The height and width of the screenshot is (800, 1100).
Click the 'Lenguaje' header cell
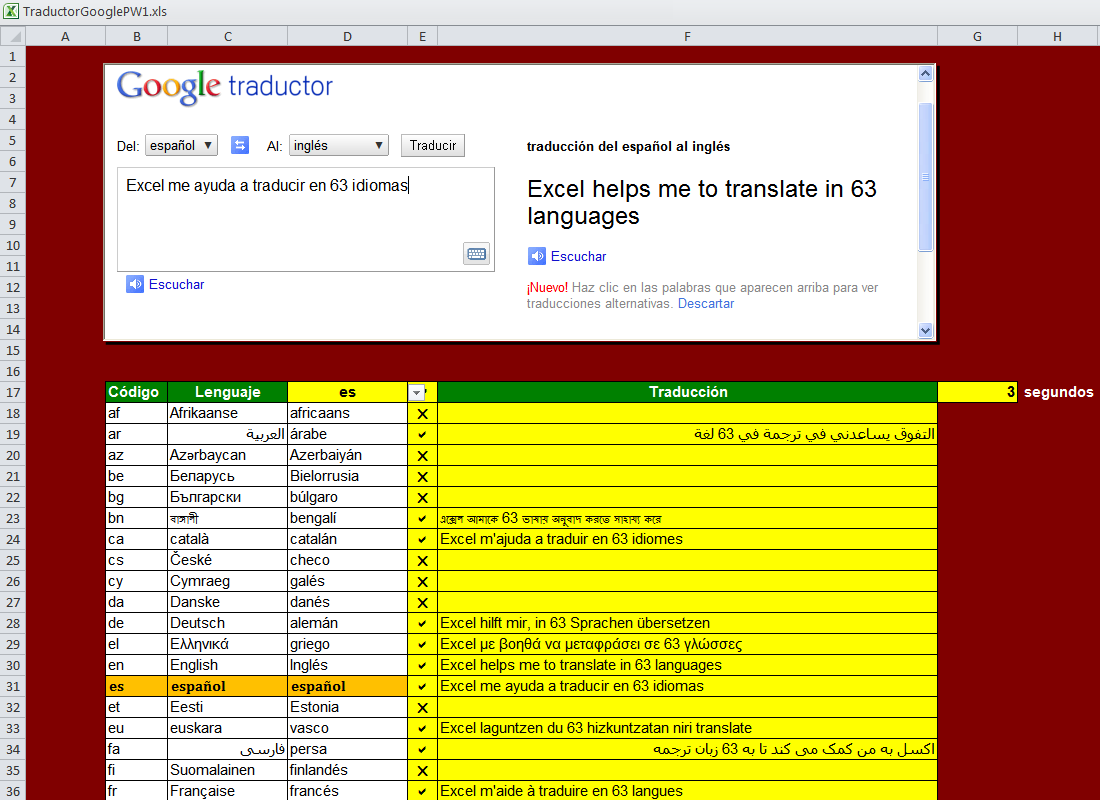227,392
